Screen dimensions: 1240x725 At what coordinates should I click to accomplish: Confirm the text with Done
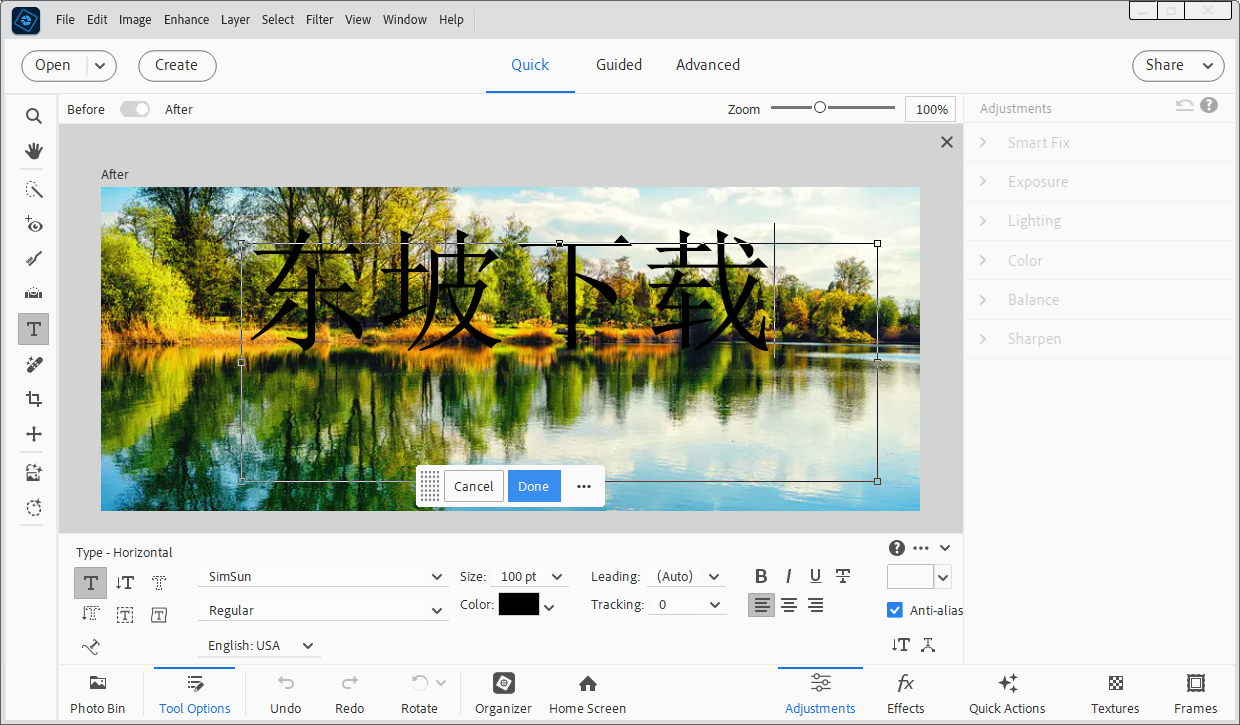tap(533, 486)
